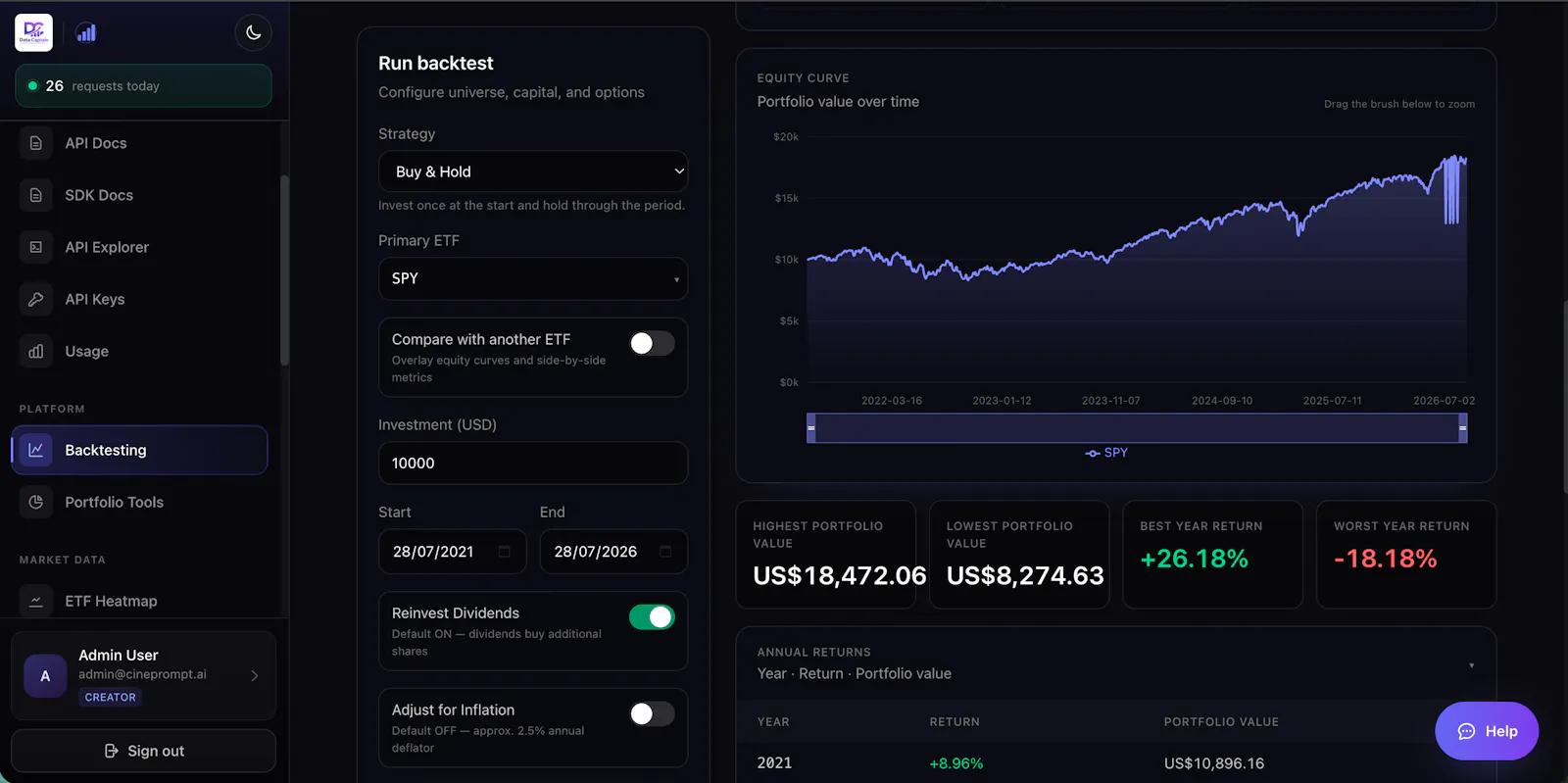This screenshot has height=783, width=1568.
Task: Click the Sign out button
Action: (x=143, y=751)
